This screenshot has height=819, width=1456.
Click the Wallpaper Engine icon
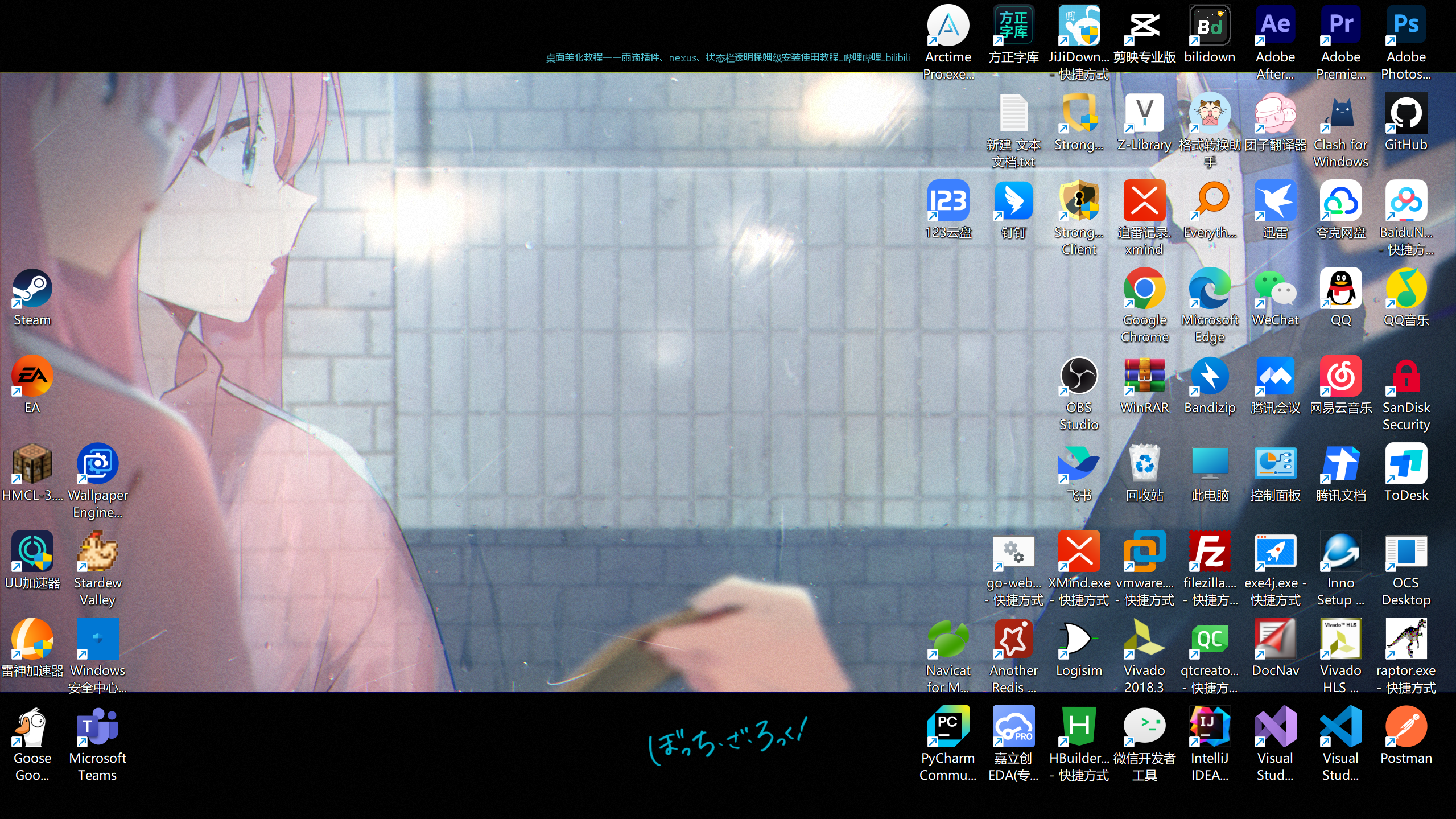click(x=97, y=464)
